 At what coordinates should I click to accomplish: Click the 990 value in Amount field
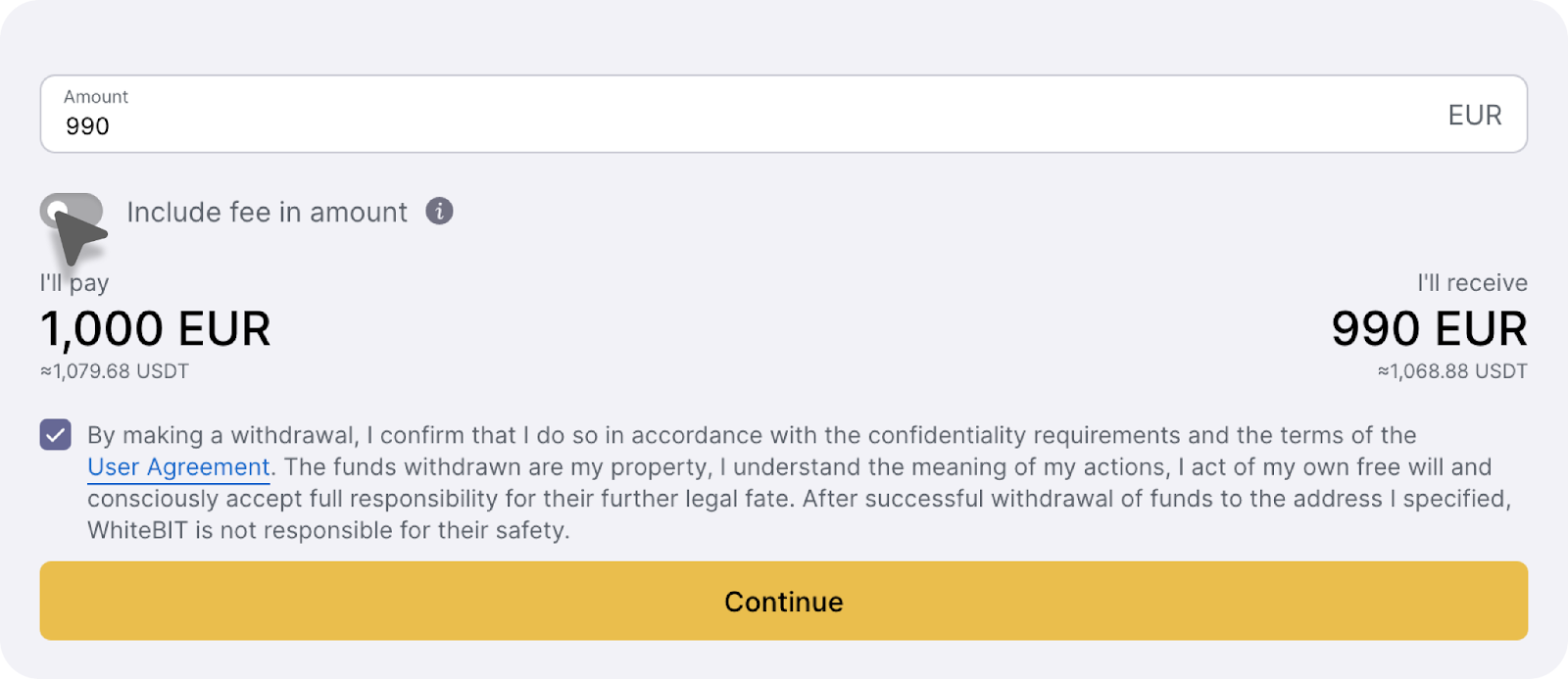[x=88, y=127]
